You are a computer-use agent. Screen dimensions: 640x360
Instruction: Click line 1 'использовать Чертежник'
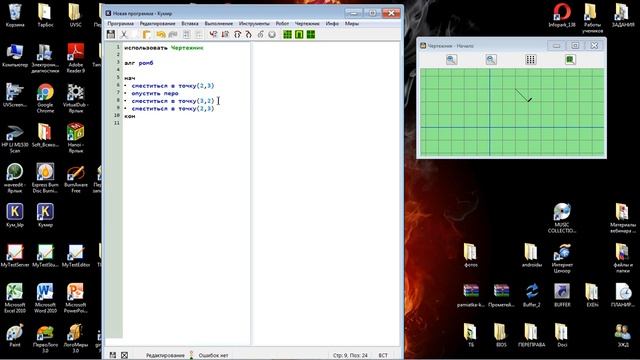click(x=164, y=48)
